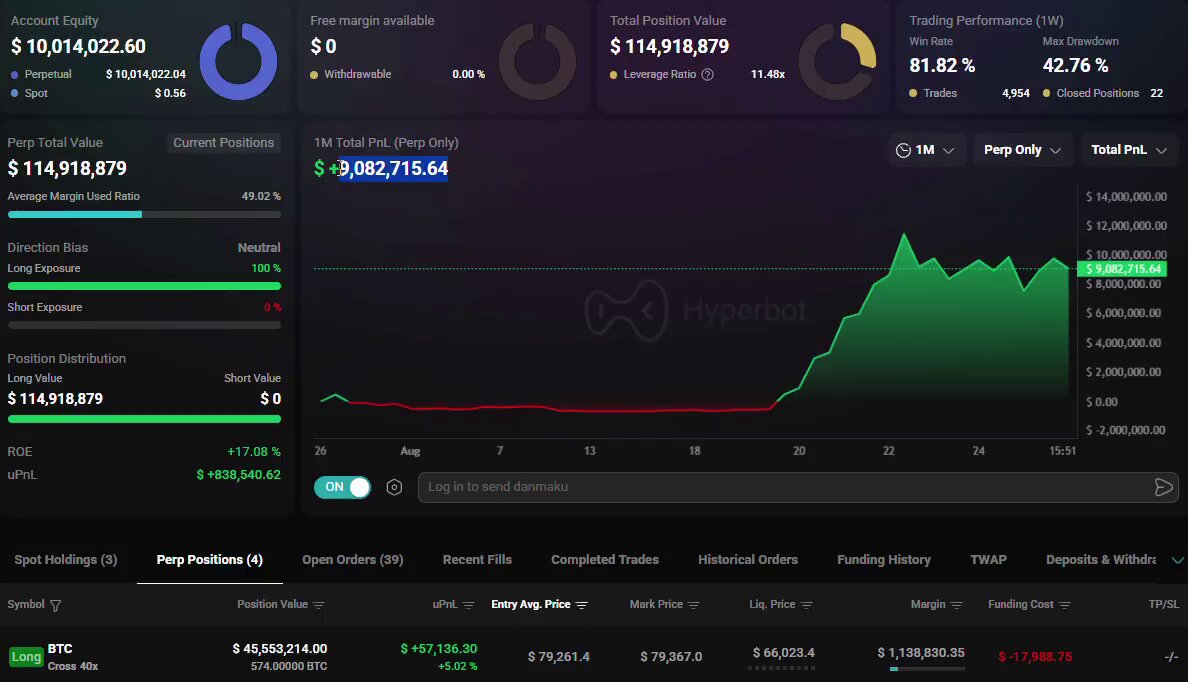Sort by Position Value column icon

click(x=319, y=605)
